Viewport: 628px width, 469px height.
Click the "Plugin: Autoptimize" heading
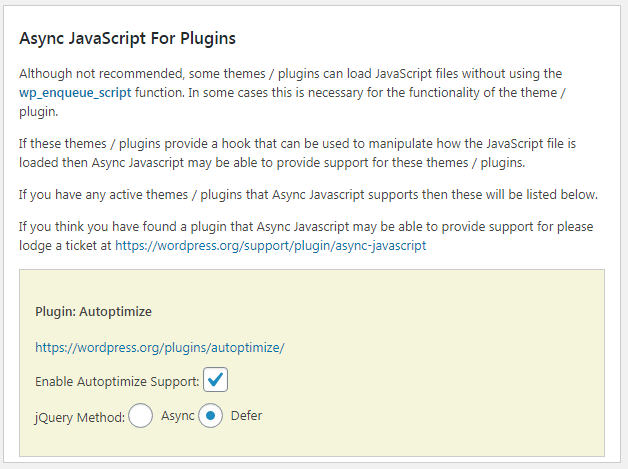(93, 312)
